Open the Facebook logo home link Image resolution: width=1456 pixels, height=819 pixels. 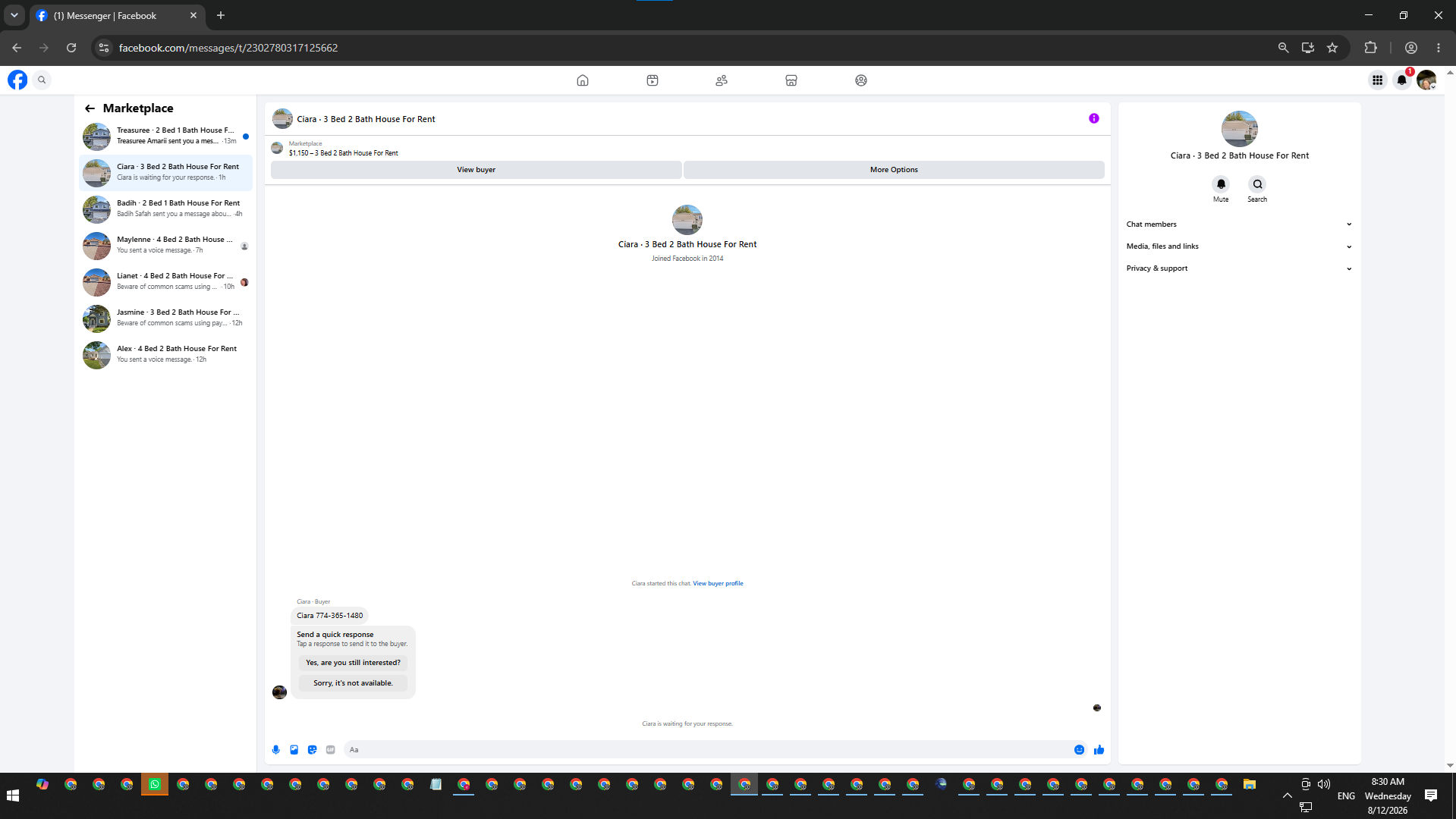pyautogui.click(x=17, y=80)
